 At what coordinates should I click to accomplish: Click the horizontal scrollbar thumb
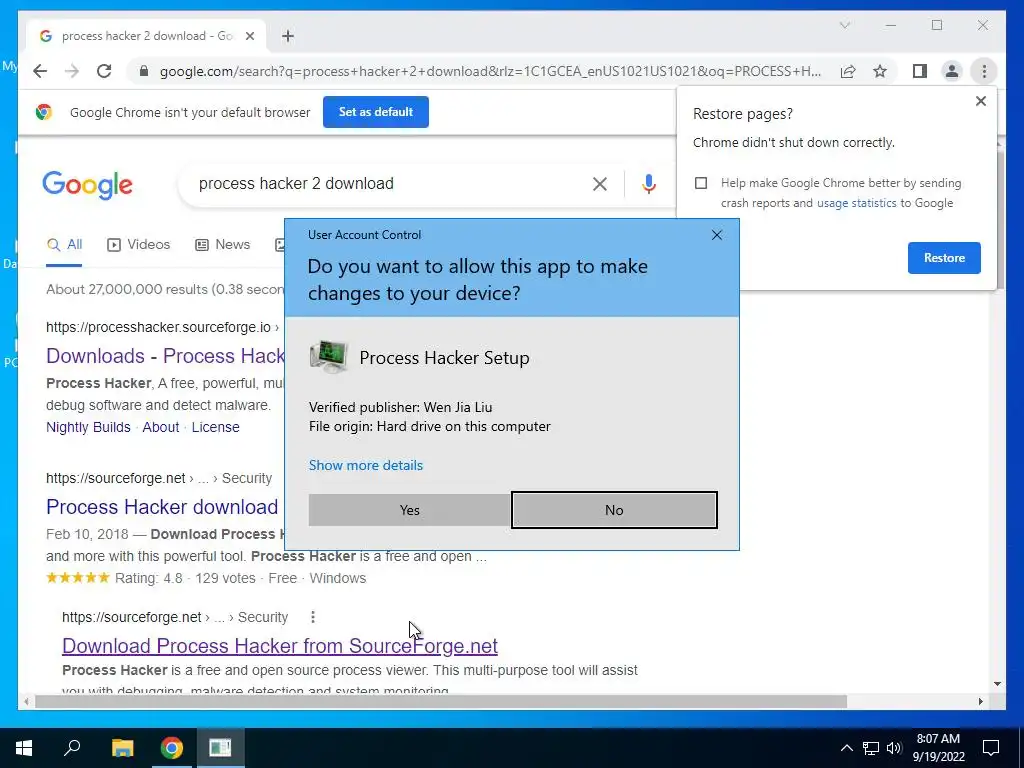(441, 701)
